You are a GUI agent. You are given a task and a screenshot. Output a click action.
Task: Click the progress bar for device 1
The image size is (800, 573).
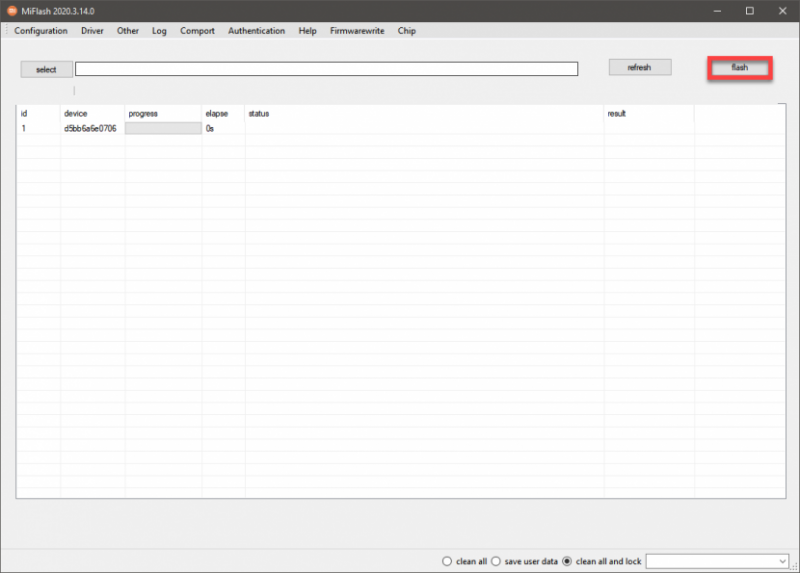[163, 128]
